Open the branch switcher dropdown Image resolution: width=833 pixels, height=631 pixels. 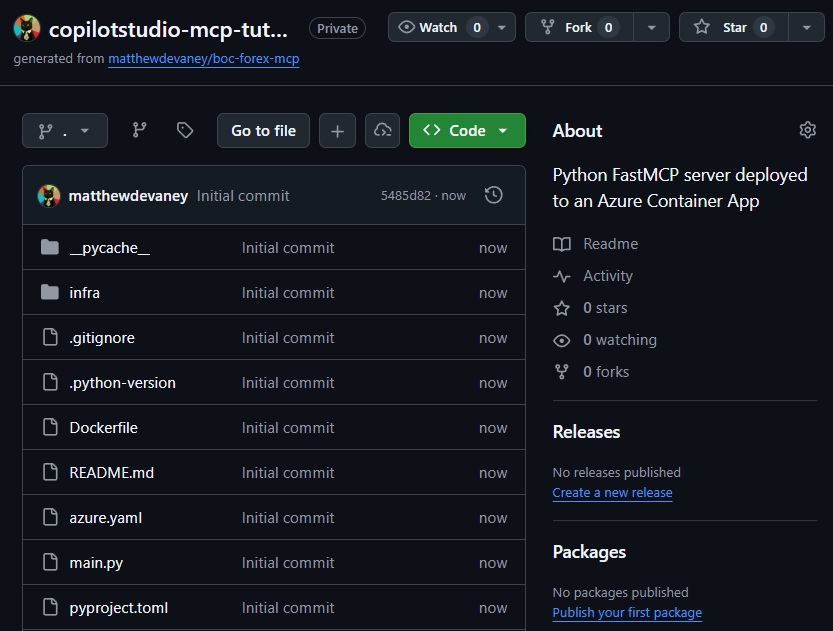65,131
